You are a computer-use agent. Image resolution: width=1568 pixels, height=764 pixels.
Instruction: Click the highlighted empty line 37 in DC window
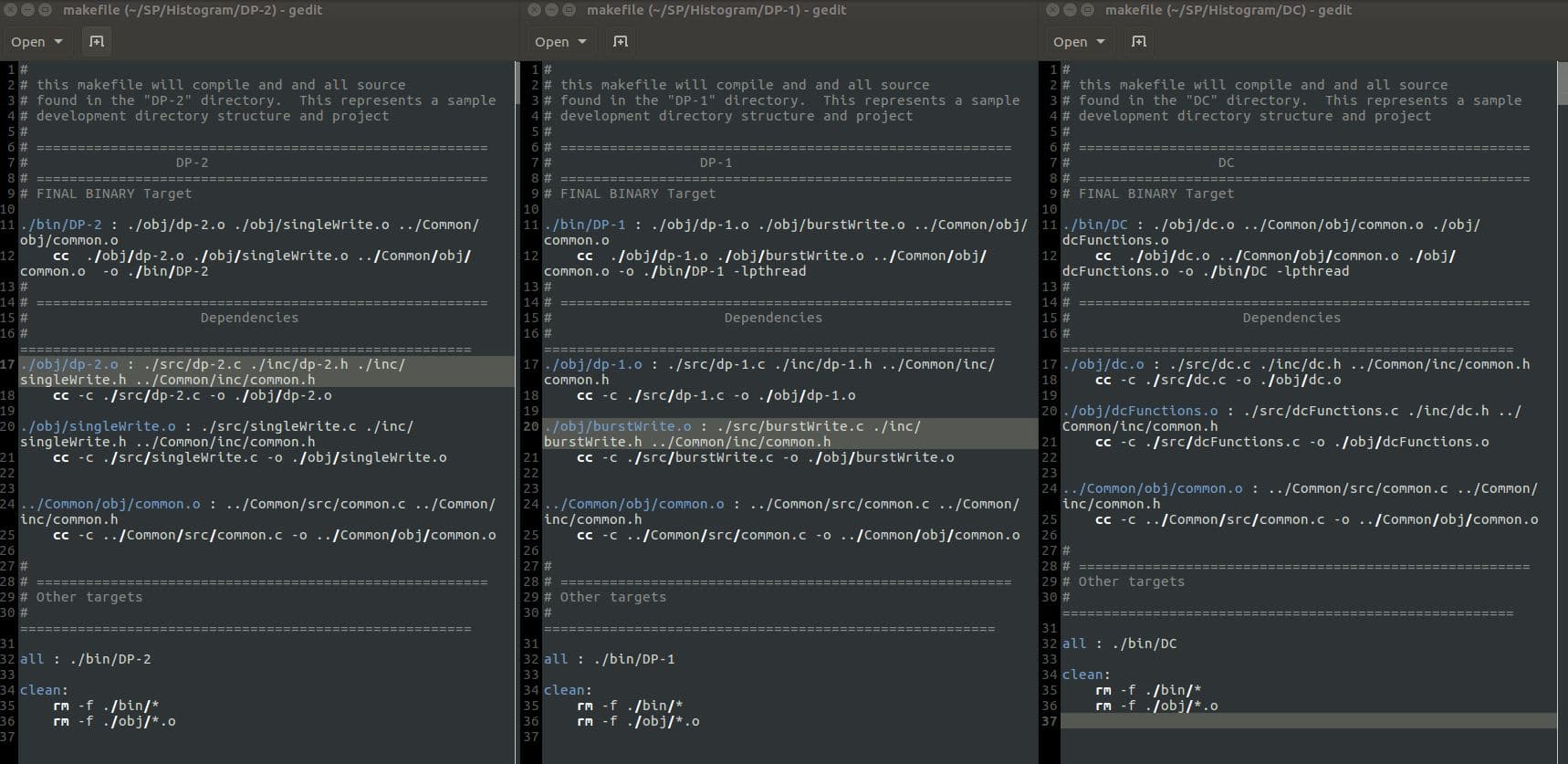pyautogui.click(x=1310, y=721)
